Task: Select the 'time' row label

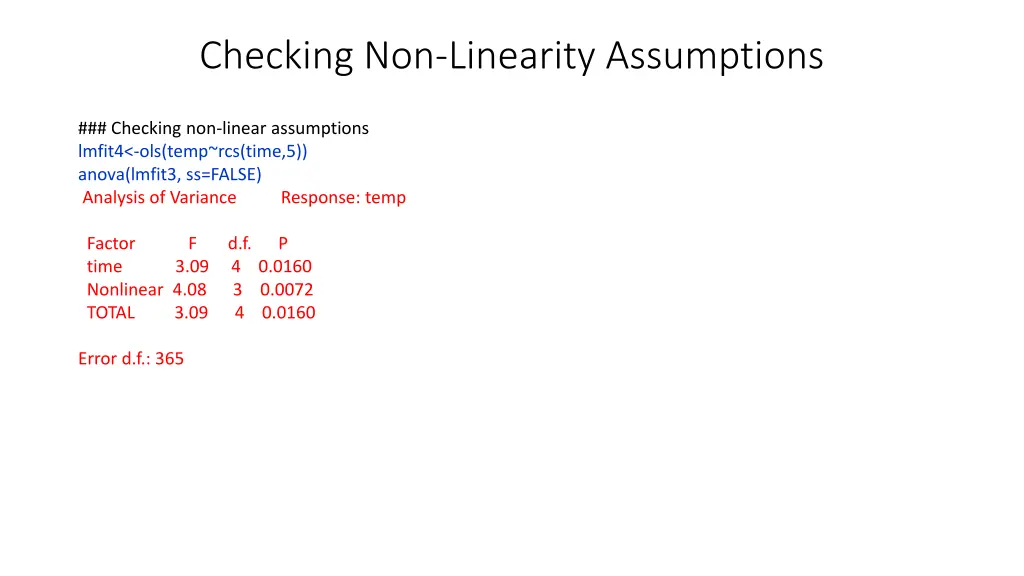Action: [x=104, y=266]
